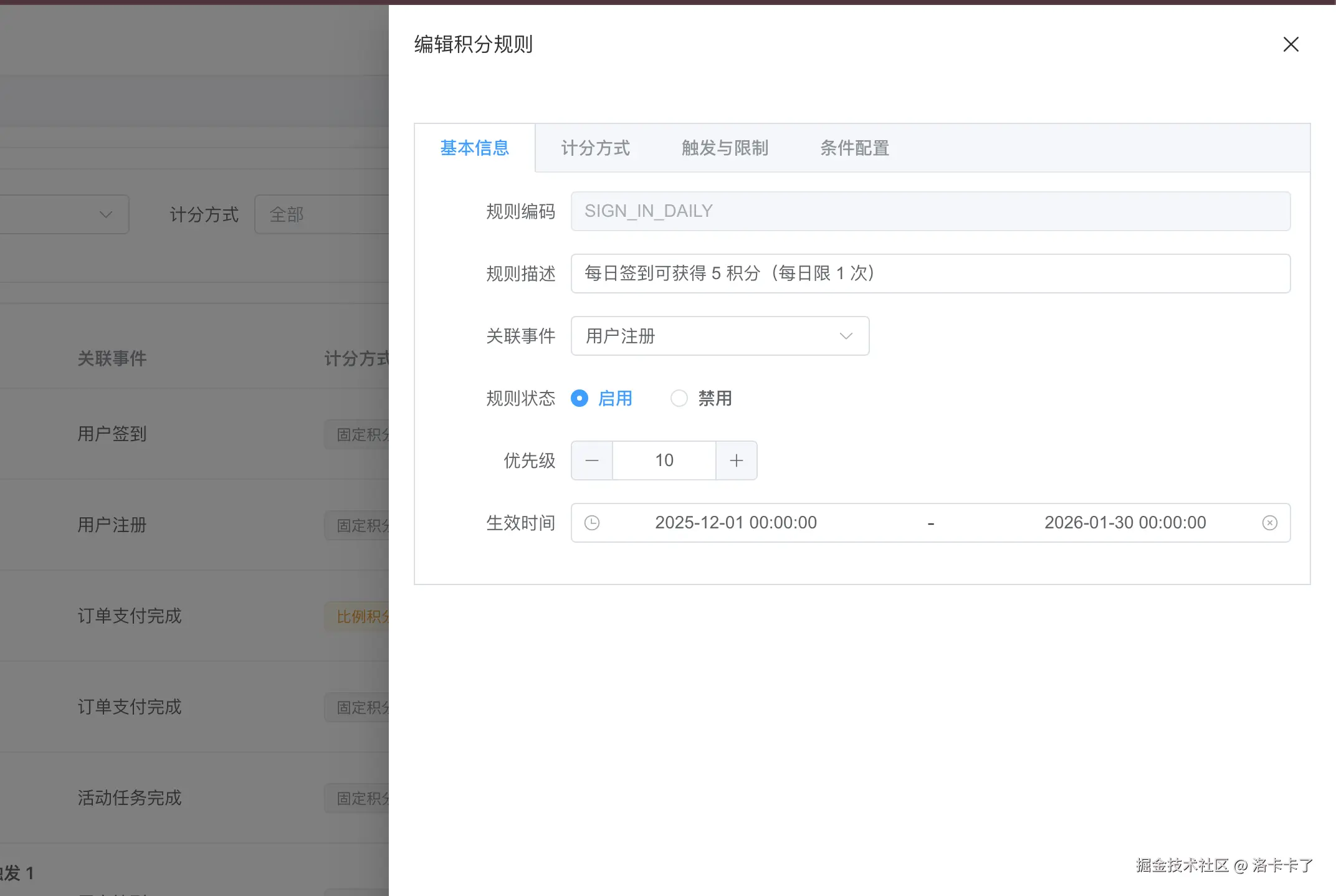Clear the 生效时间 date range
Screen dimensions: 1336x896
click(x=1269, y=523)
